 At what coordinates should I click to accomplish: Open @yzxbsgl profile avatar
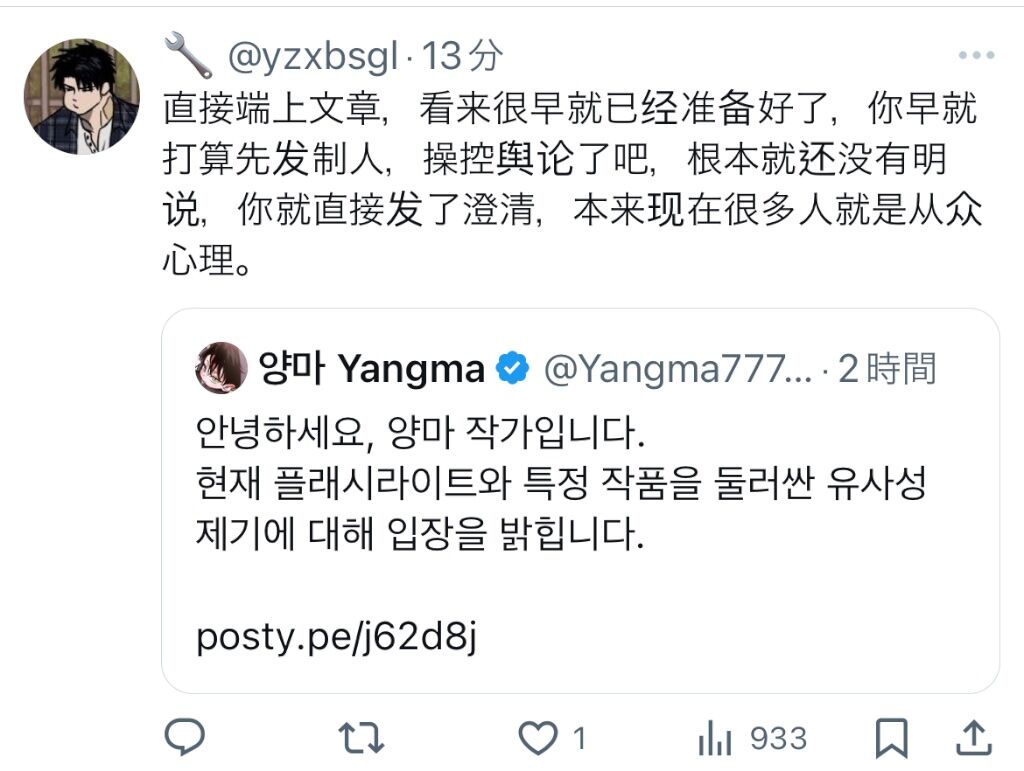point(82,97)
